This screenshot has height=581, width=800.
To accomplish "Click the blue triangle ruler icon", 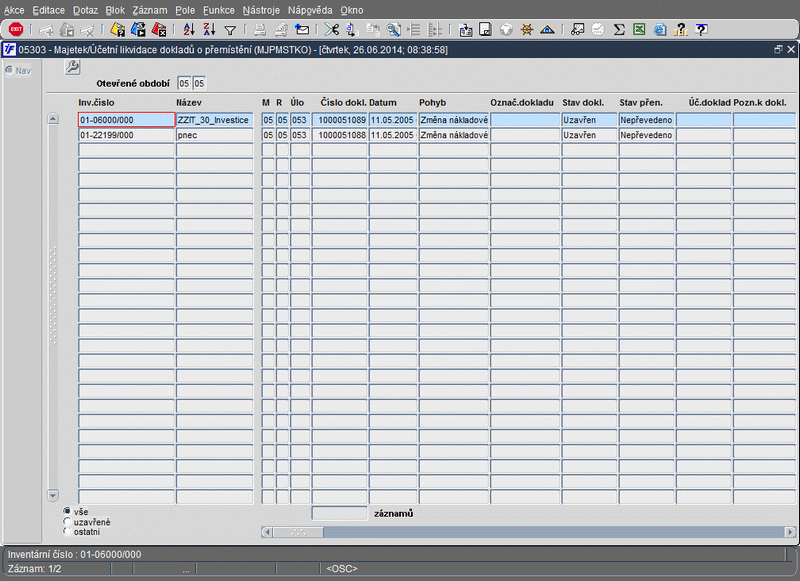I will pos(547,30).
